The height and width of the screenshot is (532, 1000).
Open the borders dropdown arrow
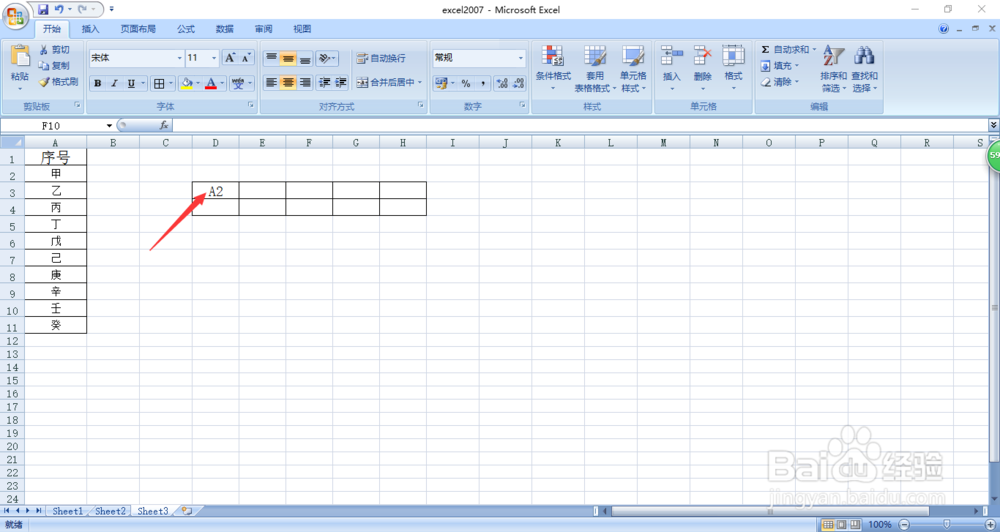tap(171, 83)
